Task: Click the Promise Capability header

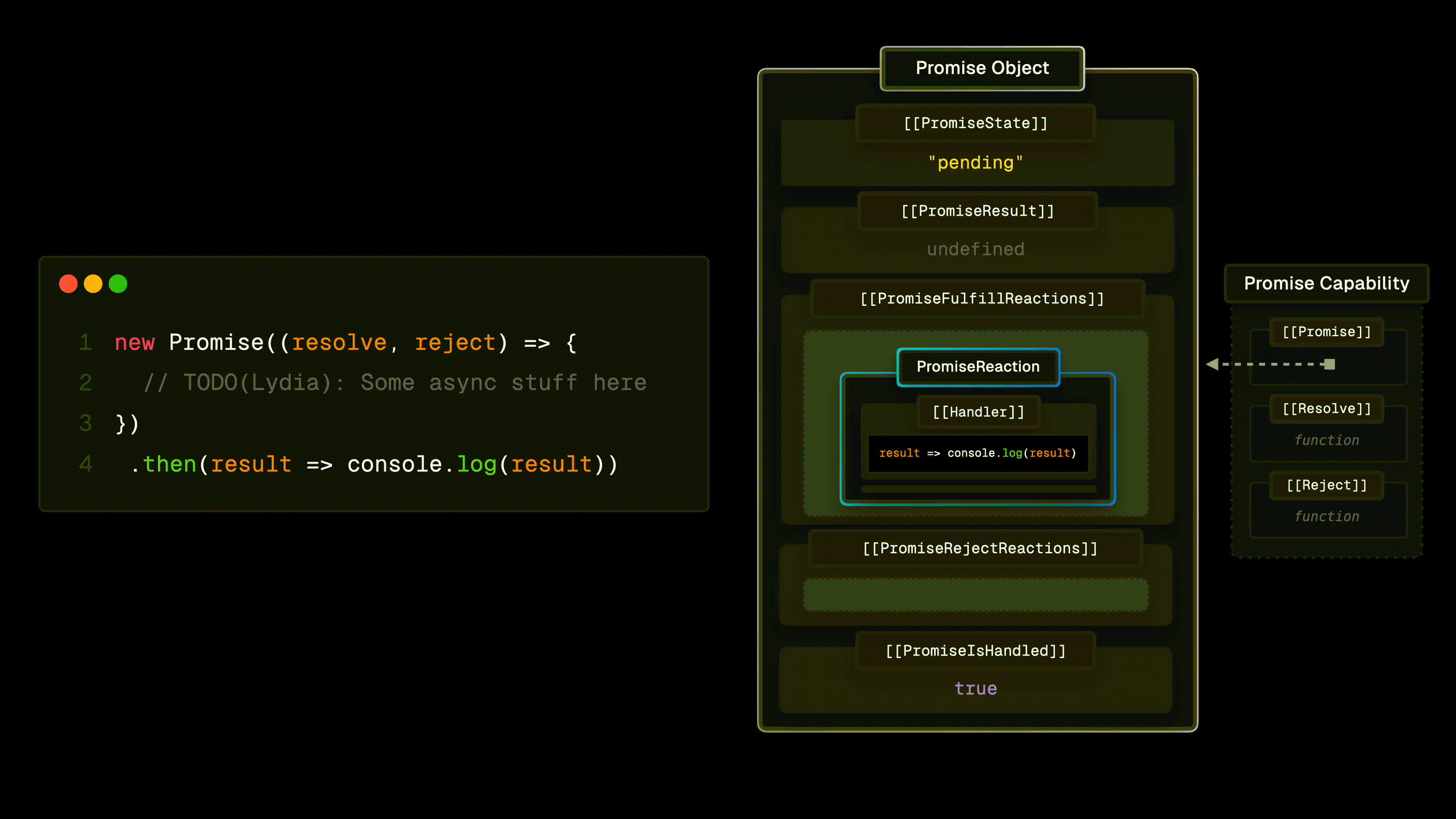Action: click(1326, 283)
